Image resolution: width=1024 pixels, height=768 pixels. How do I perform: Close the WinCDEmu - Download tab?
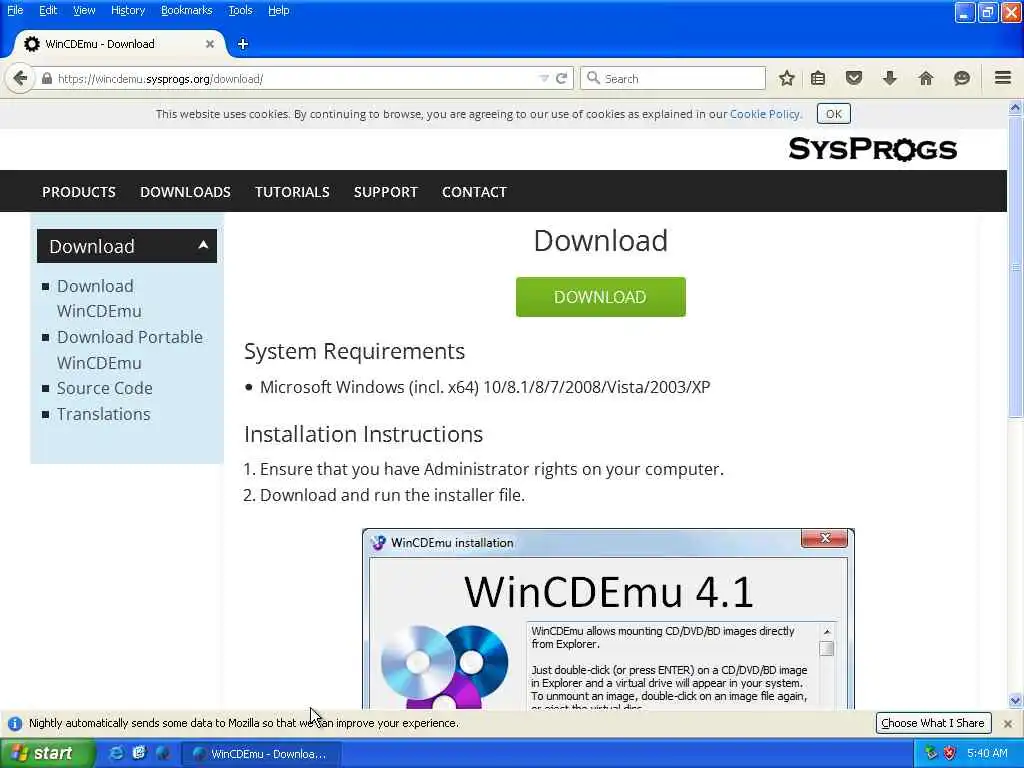[210, 44]
